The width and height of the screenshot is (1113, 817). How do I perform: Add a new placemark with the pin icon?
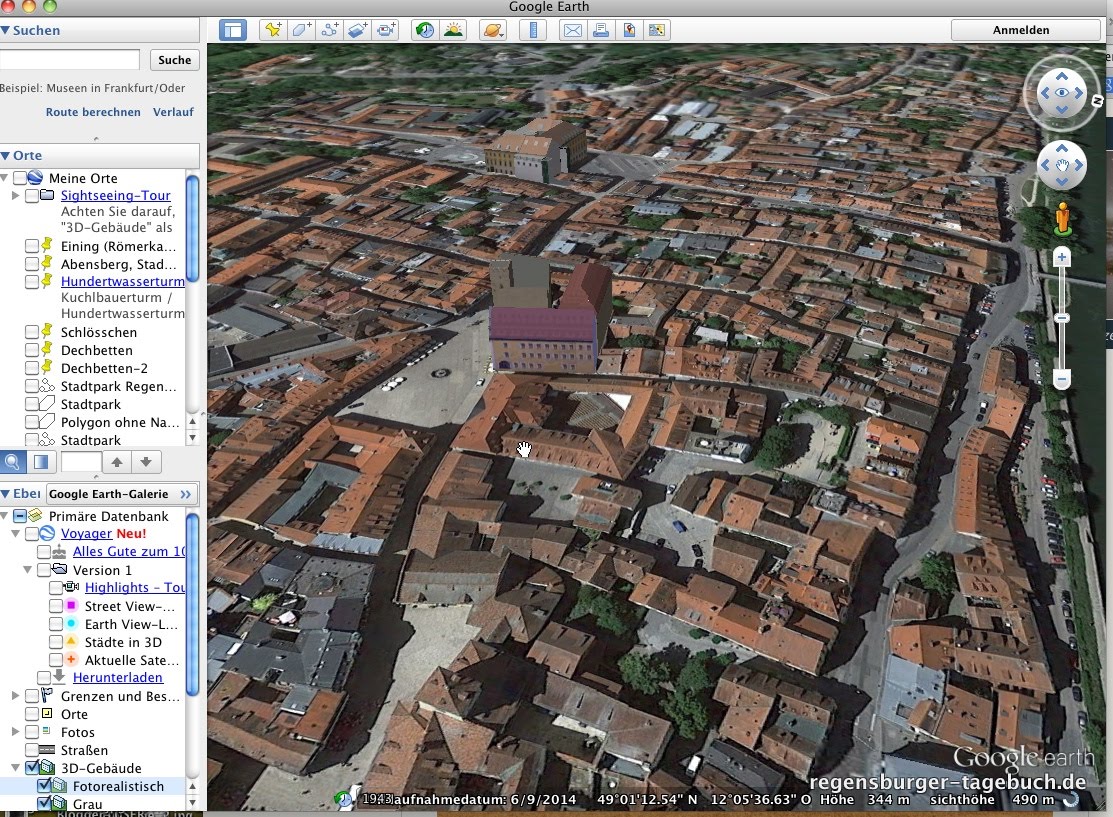(272, 30)
